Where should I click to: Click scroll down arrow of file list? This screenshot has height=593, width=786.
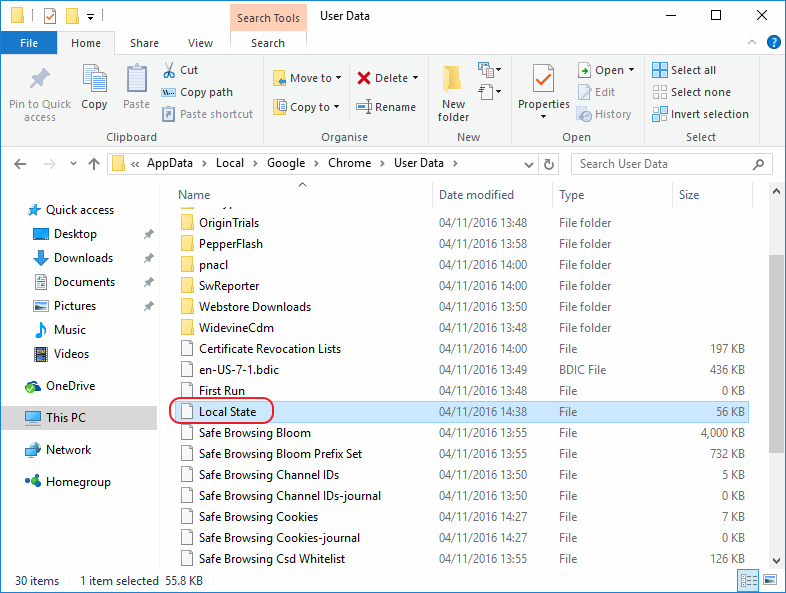tap(776, 560)
